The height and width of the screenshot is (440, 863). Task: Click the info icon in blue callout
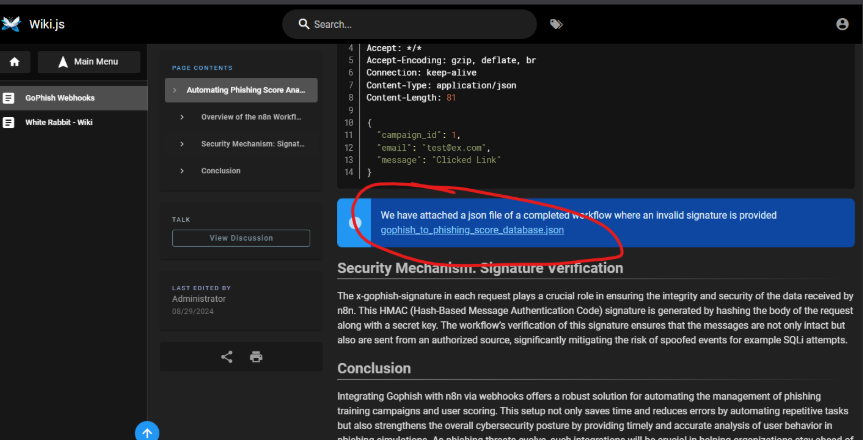(356, 222)
